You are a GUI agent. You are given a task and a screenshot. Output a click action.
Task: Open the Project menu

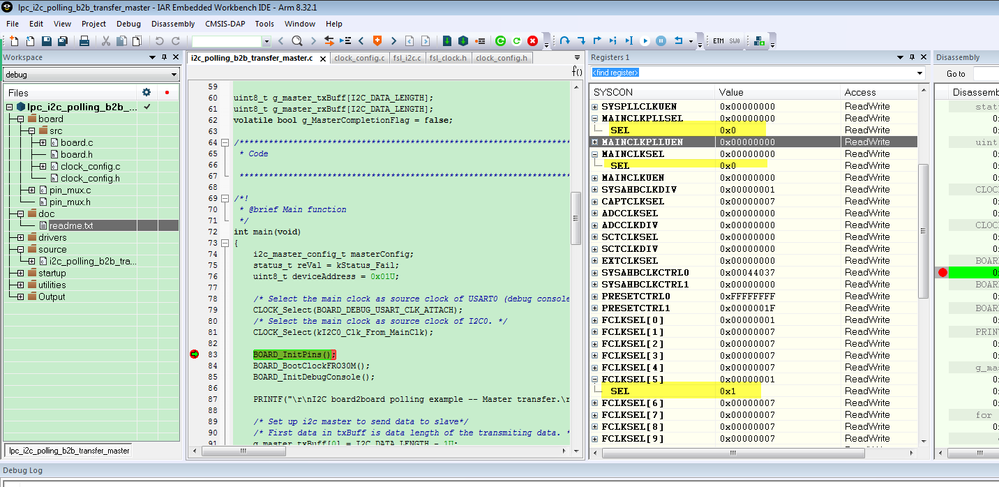point(94,24)
